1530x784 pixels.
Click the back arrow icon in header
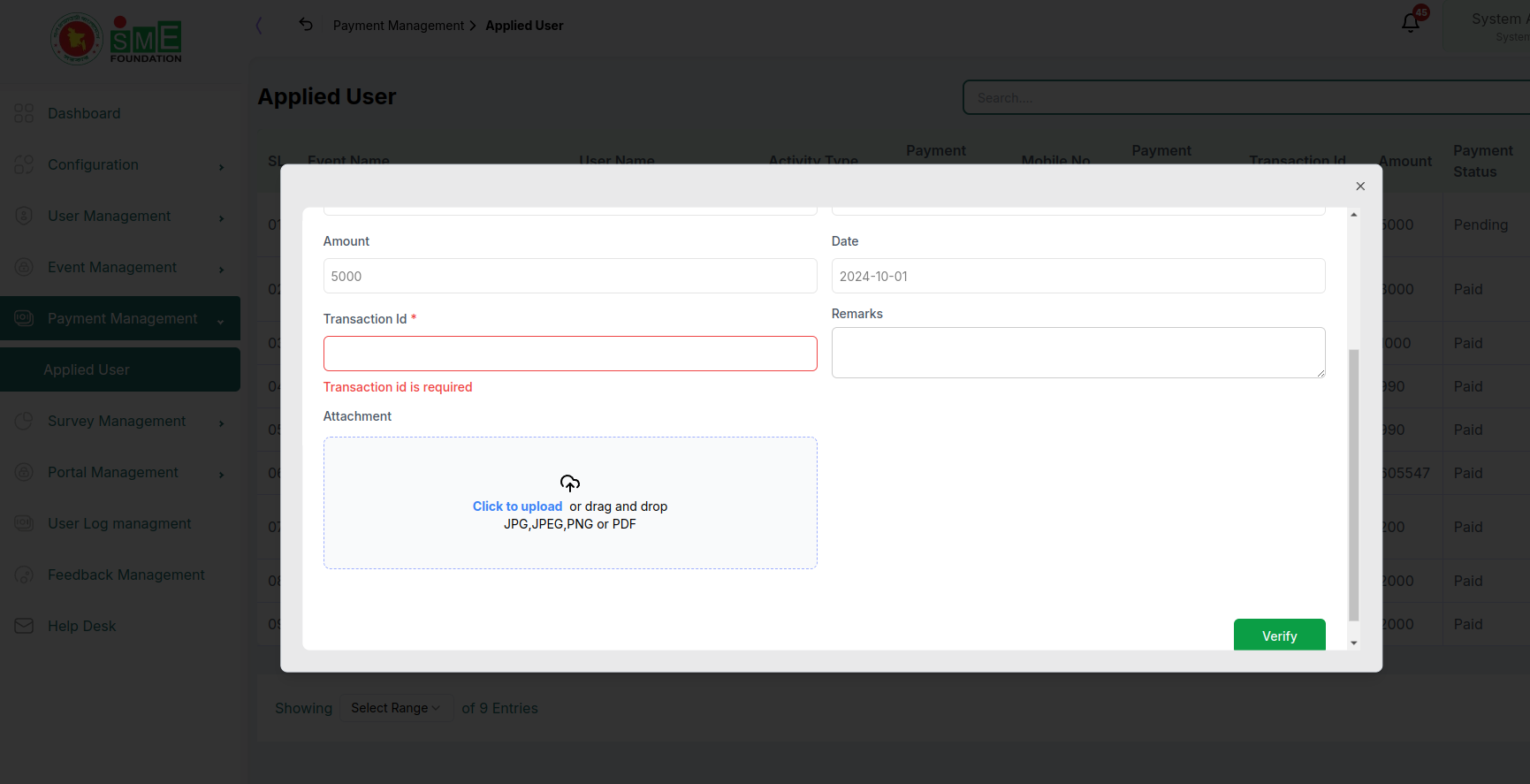click(x=306, y=25)
